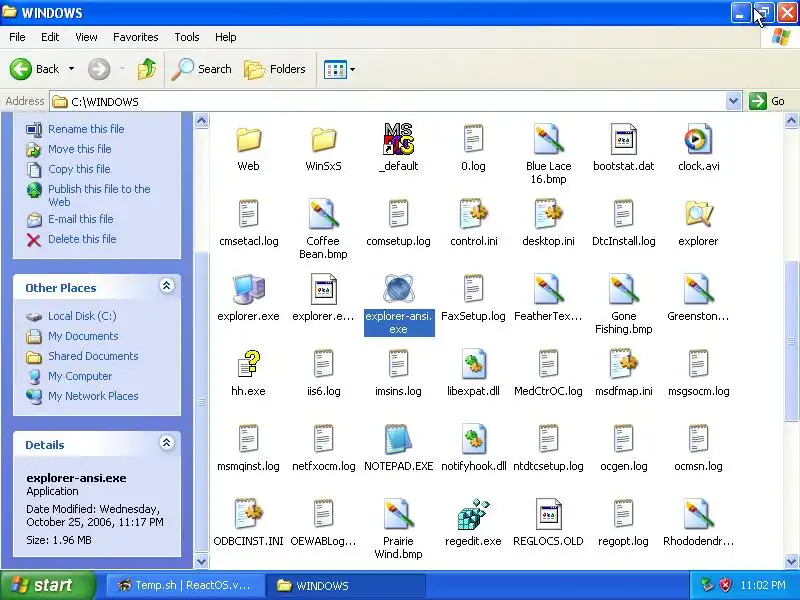Viewport: 800px width, 600px height.
Task: Open the Favorites menu
Action: 136,37
